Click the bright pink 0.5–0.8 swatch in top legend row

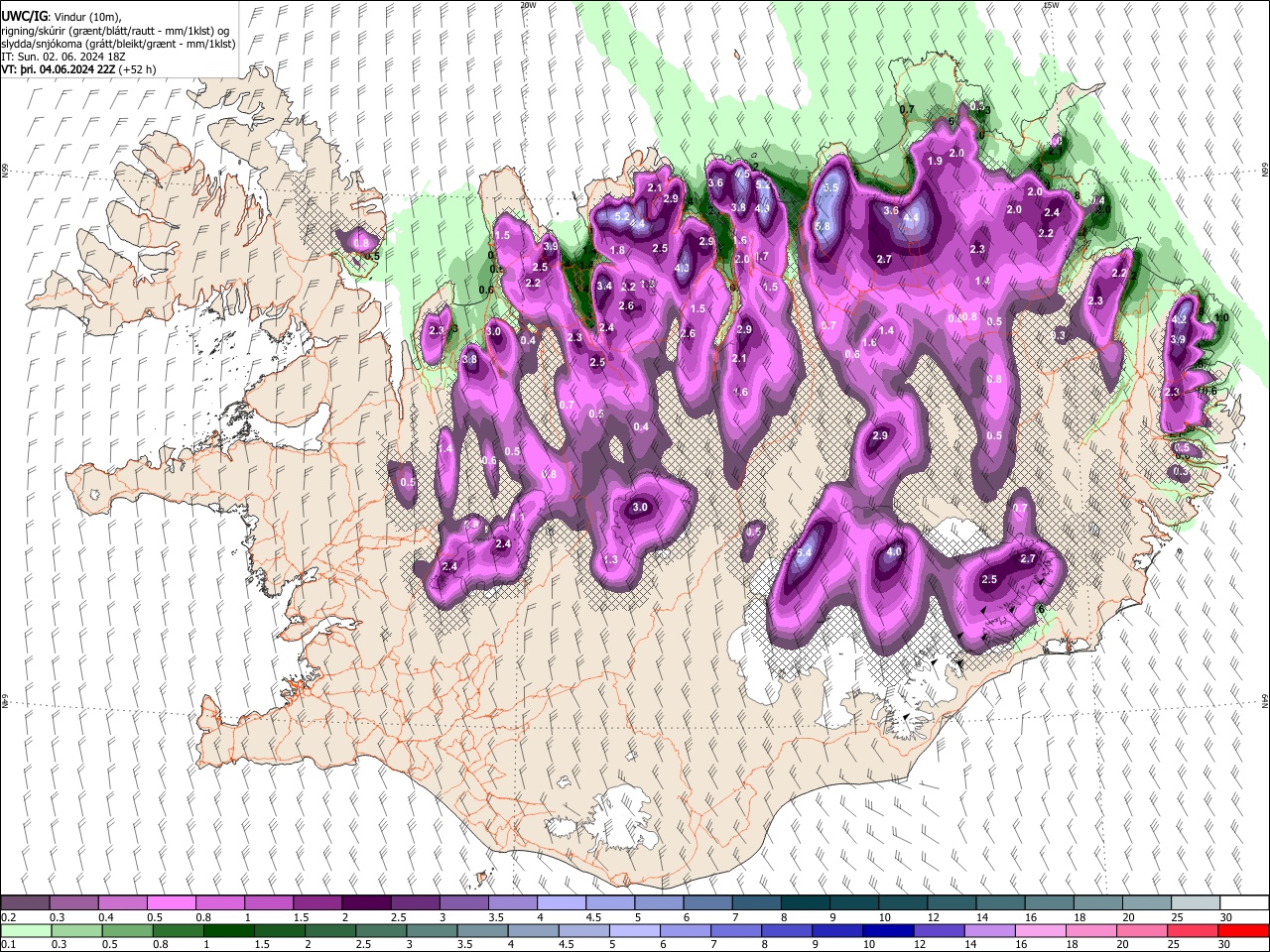(x=171, y=902)
